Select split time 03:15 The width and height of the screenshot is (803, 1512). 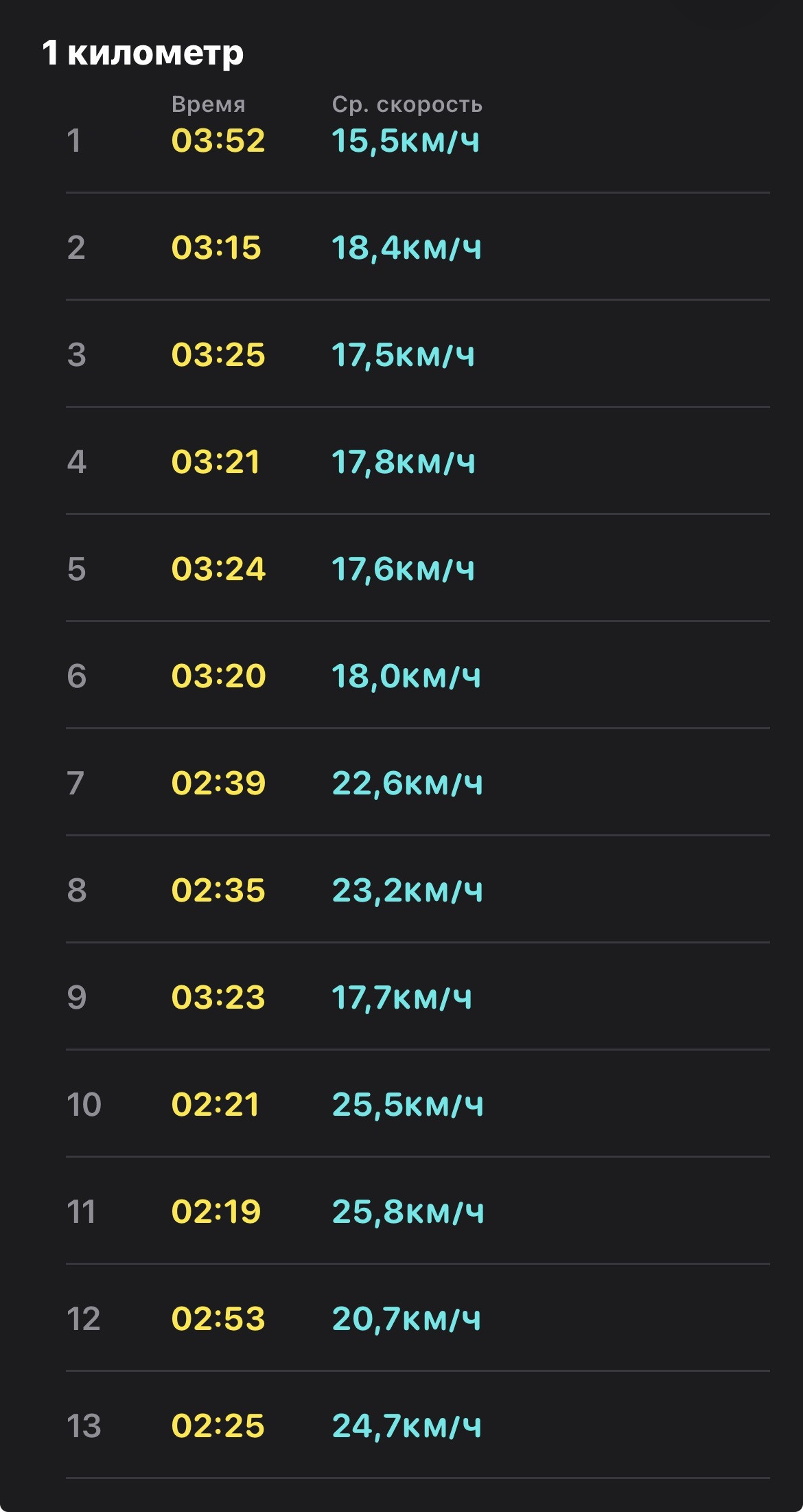[x=216, y=248]
